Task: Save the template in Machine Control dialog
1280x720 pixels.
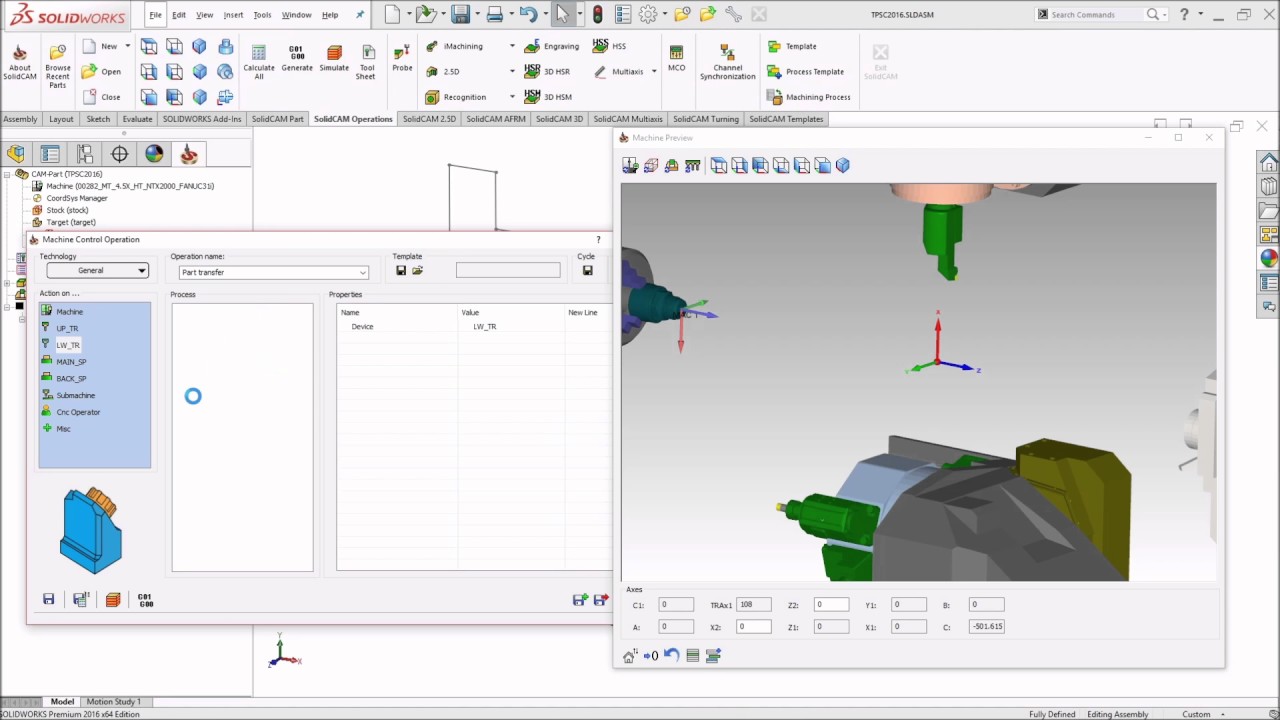Action: click(401, 271)
